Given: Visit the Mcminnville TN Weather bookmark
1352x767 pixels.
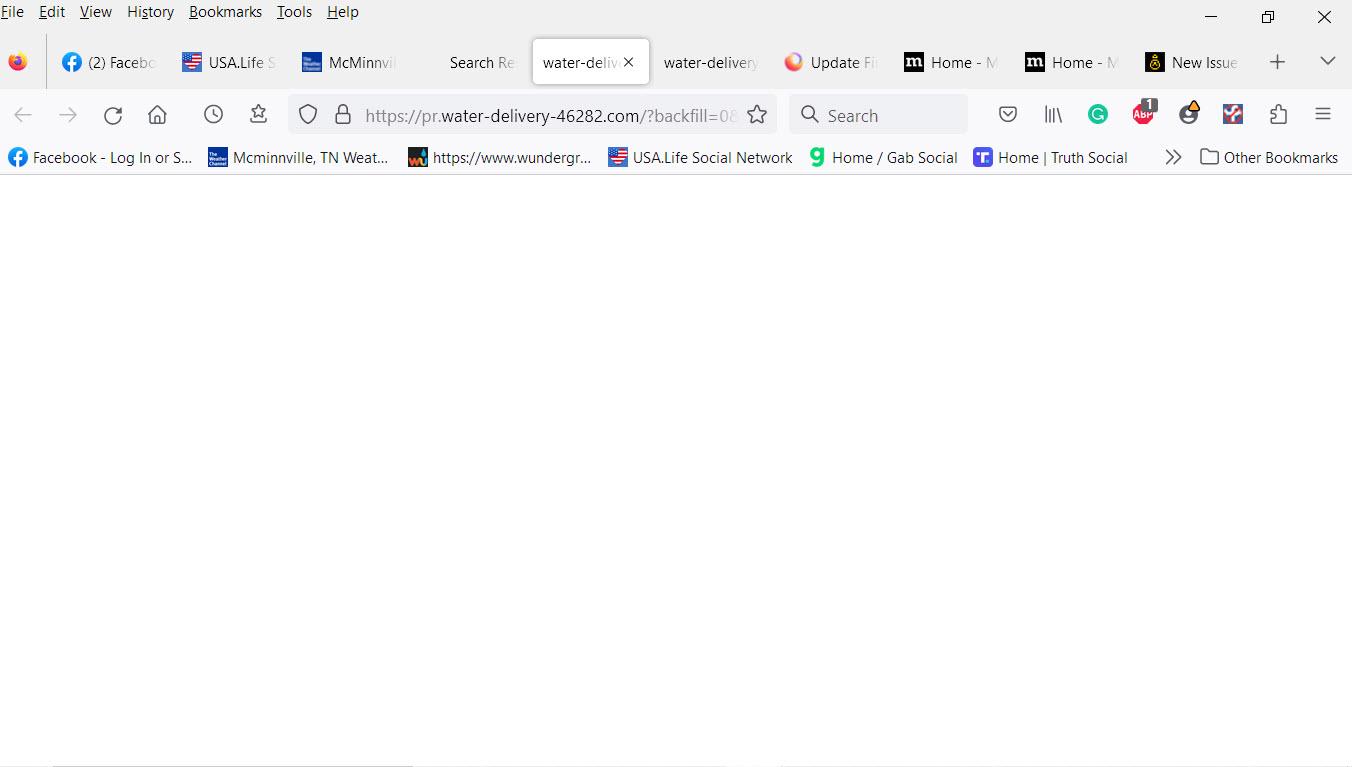Looking at the screenshot, I should coord(298,156).
